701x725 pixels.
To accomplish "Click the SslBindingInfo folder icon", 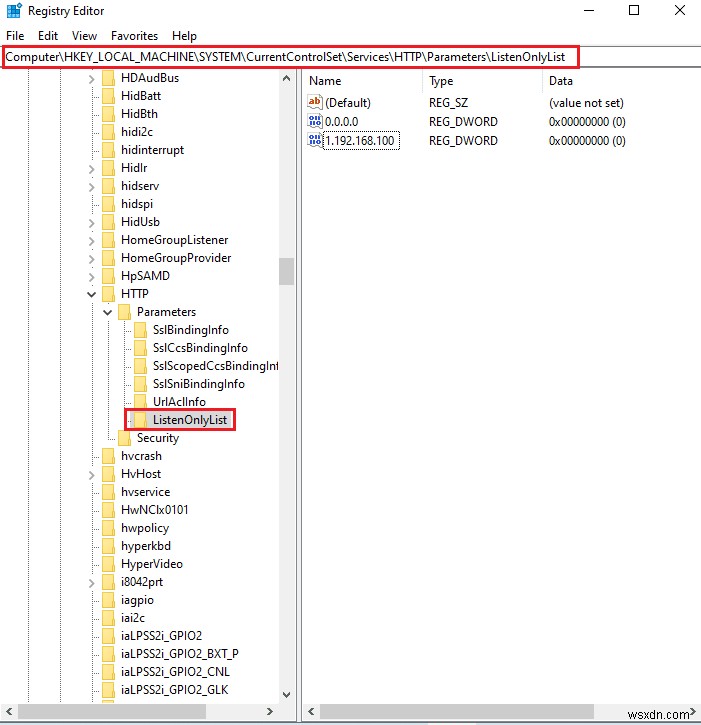I will click(141, 330).
